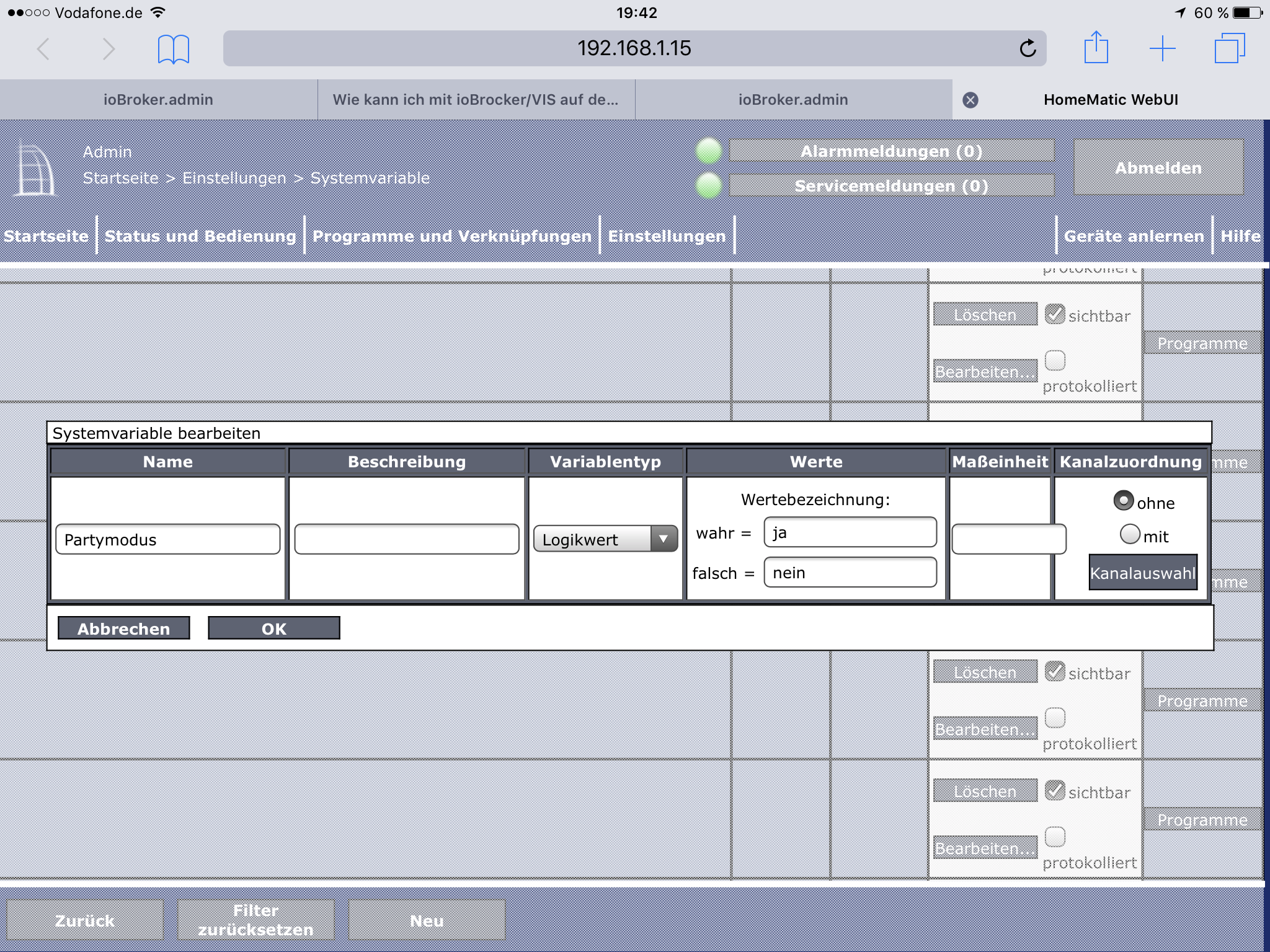The image size is (1270, 952).
Task: Click the Kanalauswahl button
Action: (1142, 573)
